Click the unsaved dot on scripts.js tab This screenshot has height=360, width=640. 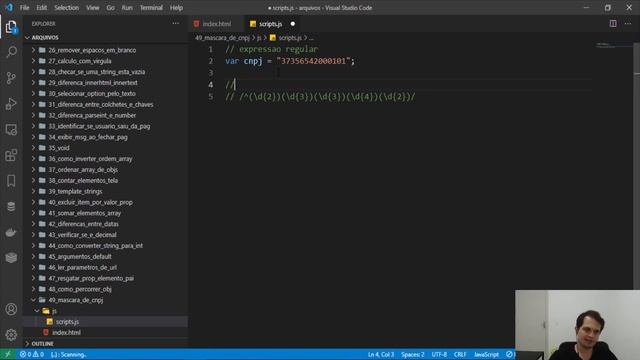[x=292, y=24]
